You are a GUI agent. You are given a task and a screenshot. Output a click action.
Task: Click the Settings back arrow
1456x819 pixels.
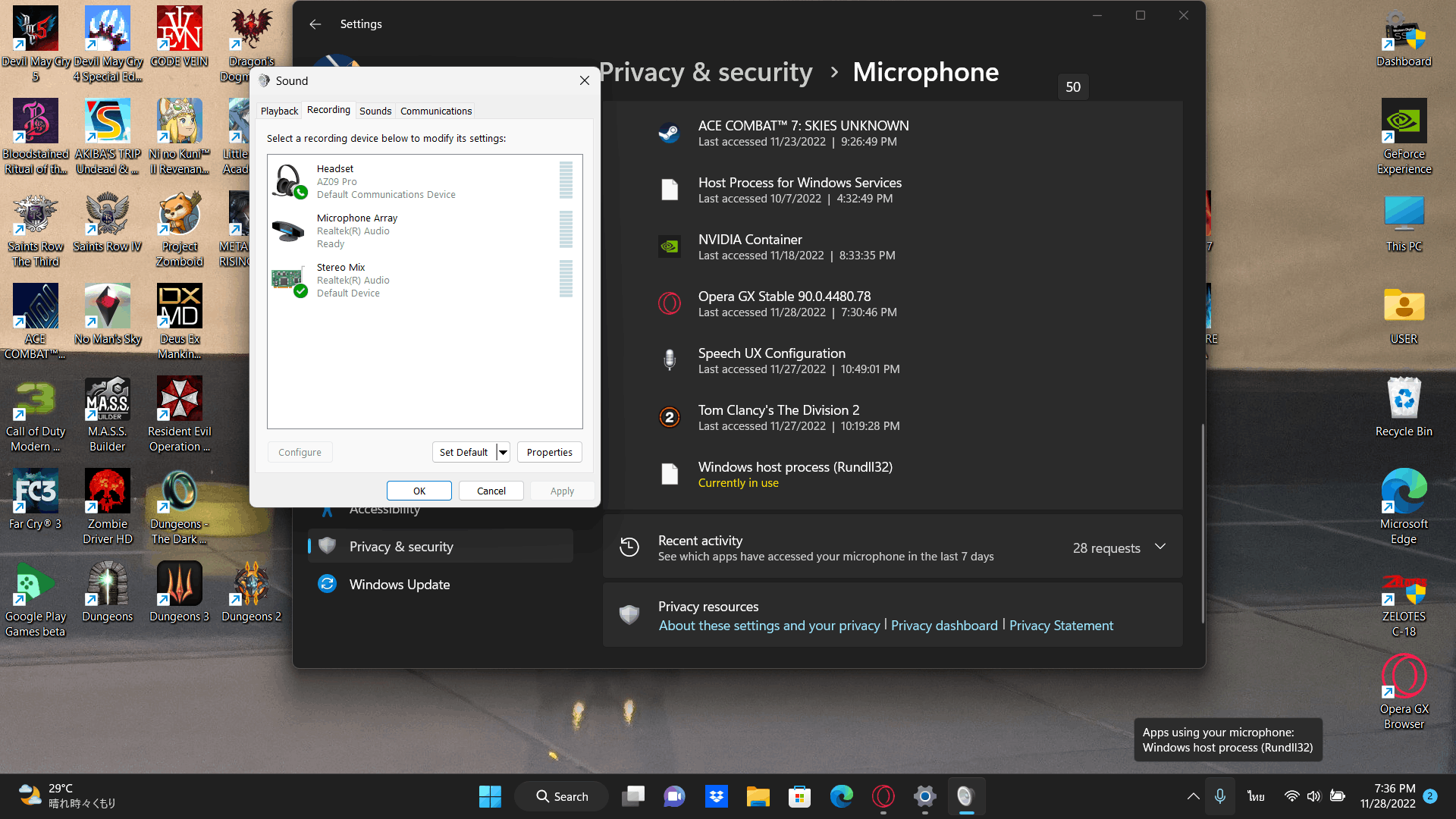[315, 24]
